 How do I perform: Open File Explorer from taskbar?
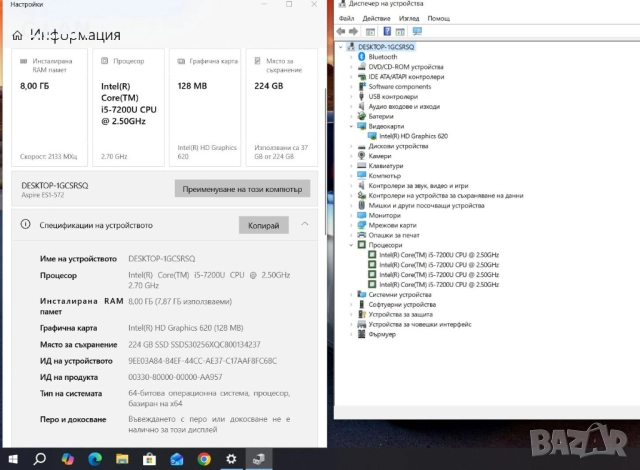[122, 459]
